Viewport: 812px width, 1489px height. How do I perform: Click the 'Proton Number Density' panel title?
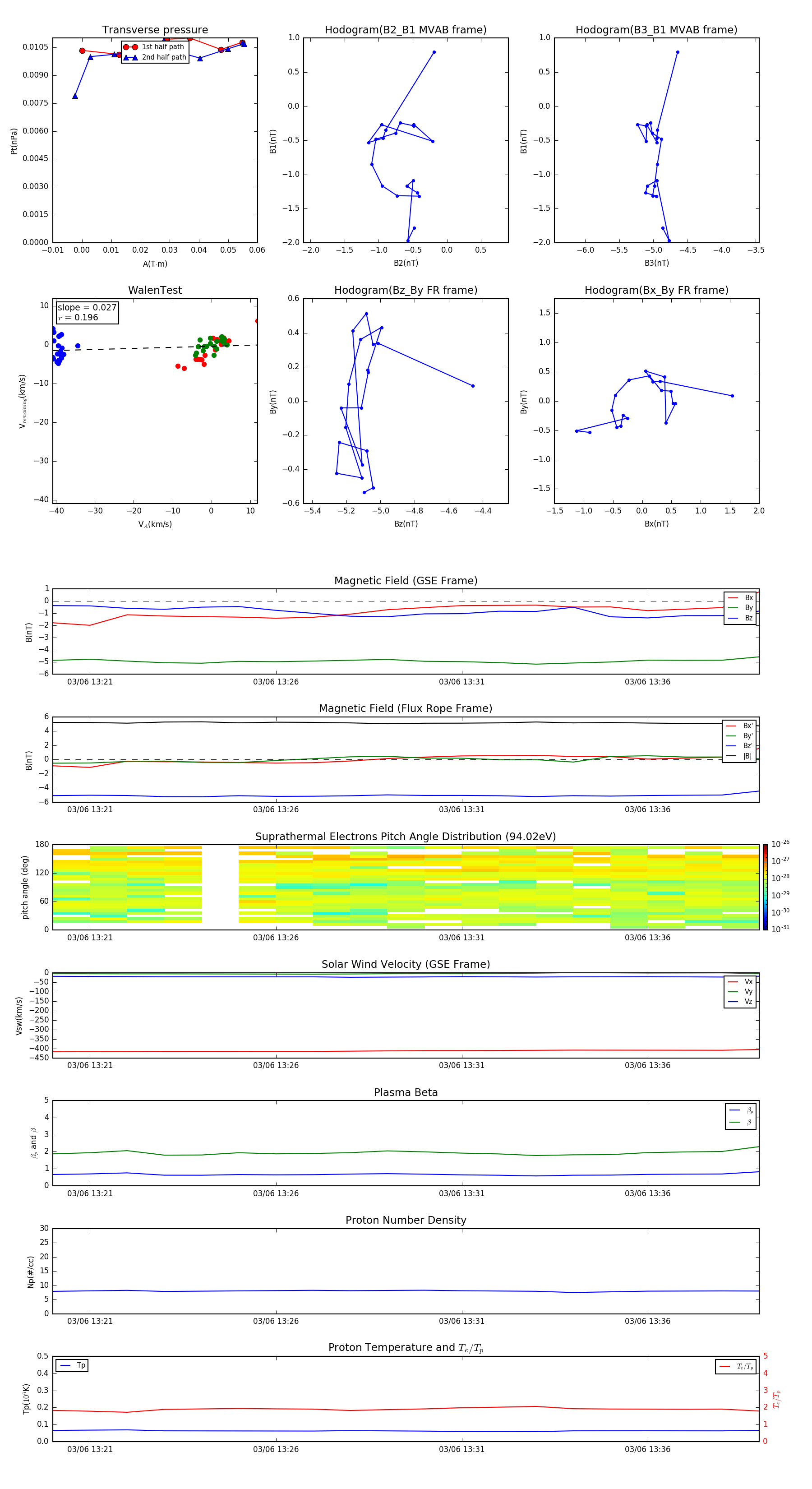(x=406, y=1220)
